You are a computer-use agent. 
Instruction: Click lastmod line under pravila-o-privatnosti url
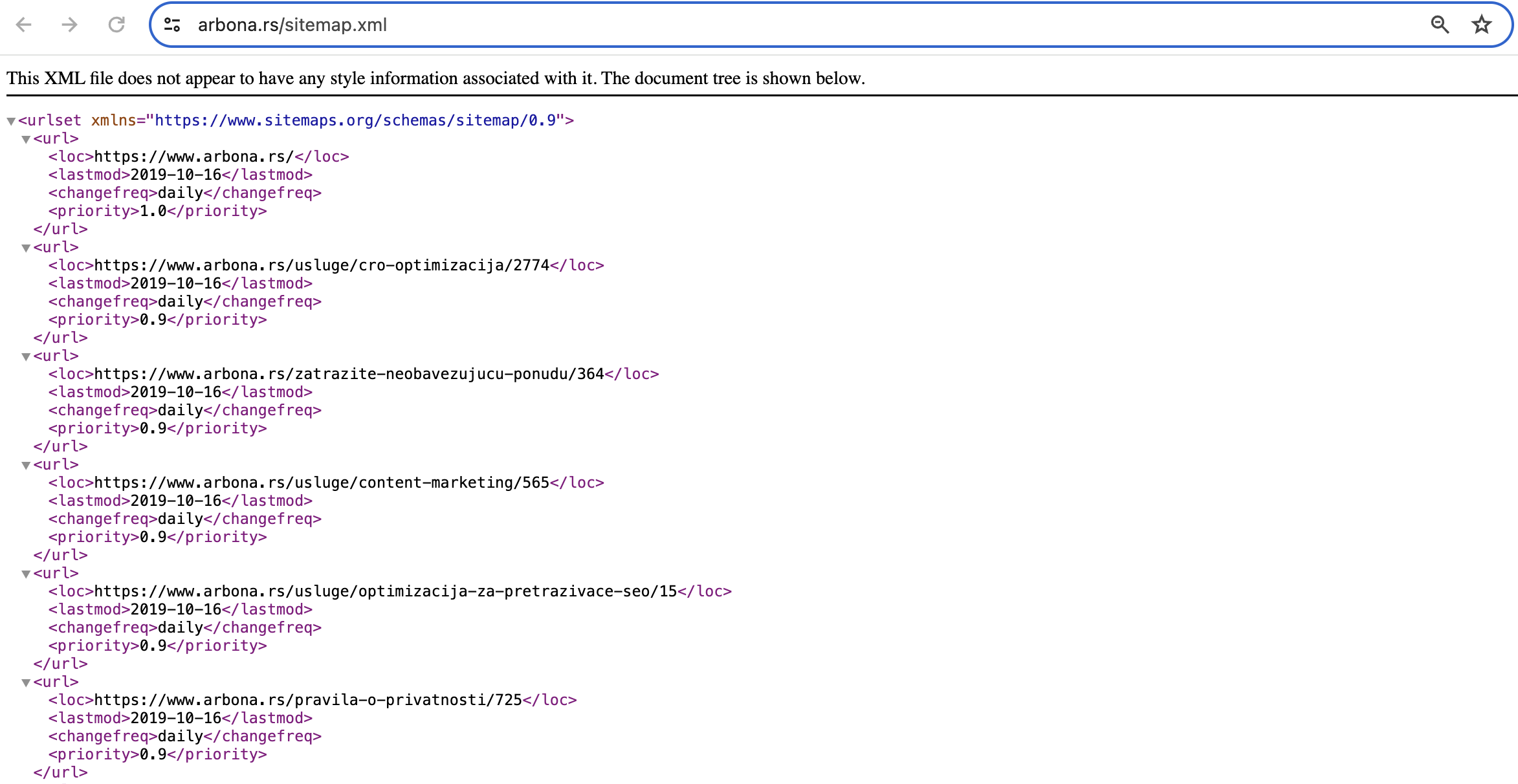[181, 718]
